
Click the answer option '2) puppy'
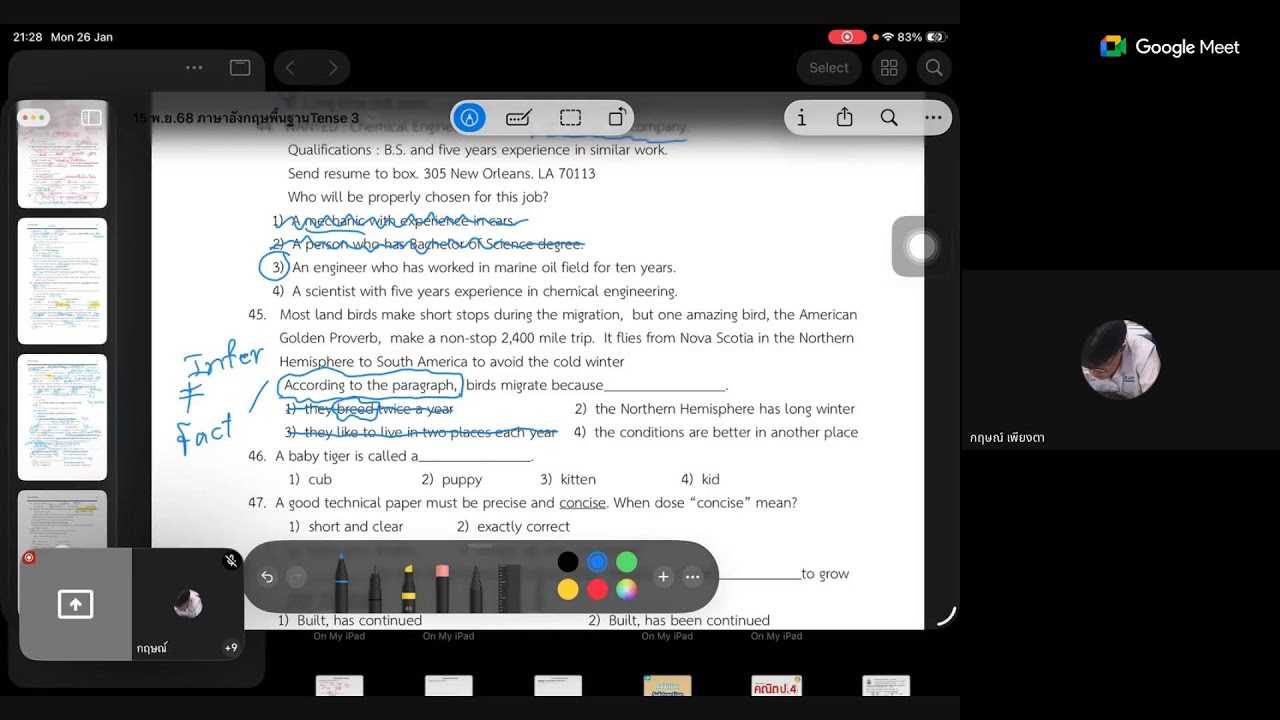tap(452, 480)
